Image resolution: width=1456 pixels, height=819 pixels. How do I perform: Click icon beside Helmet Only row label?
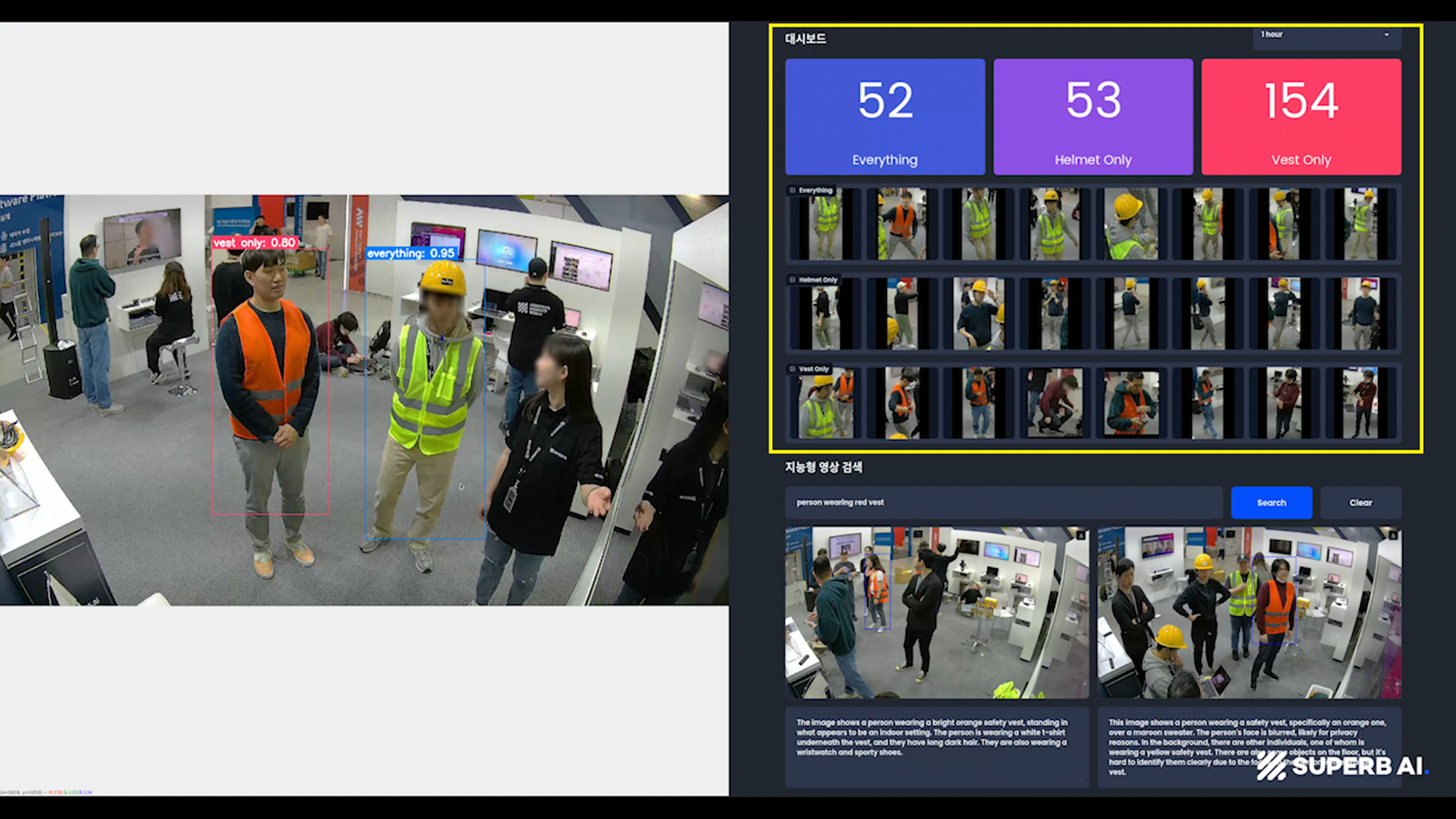tap(793, 280)
